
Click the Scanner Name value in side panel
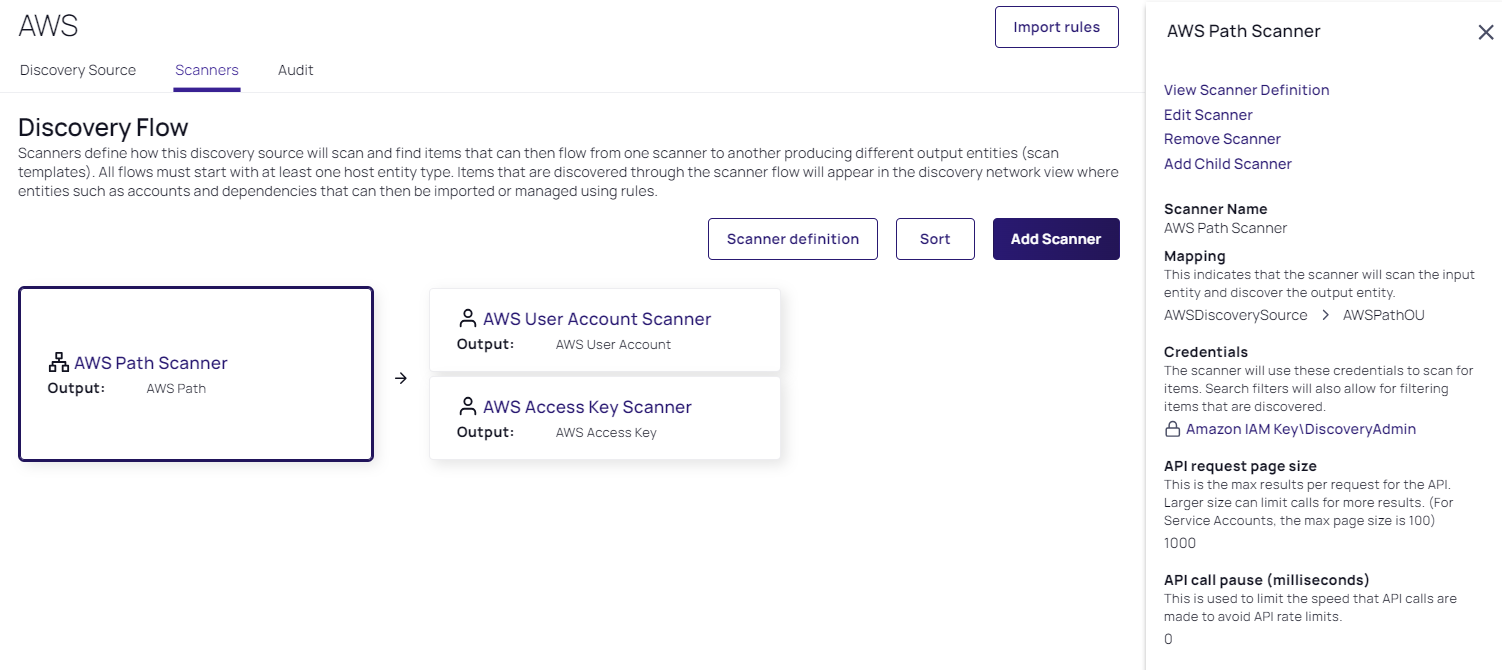pos(1225,228)
